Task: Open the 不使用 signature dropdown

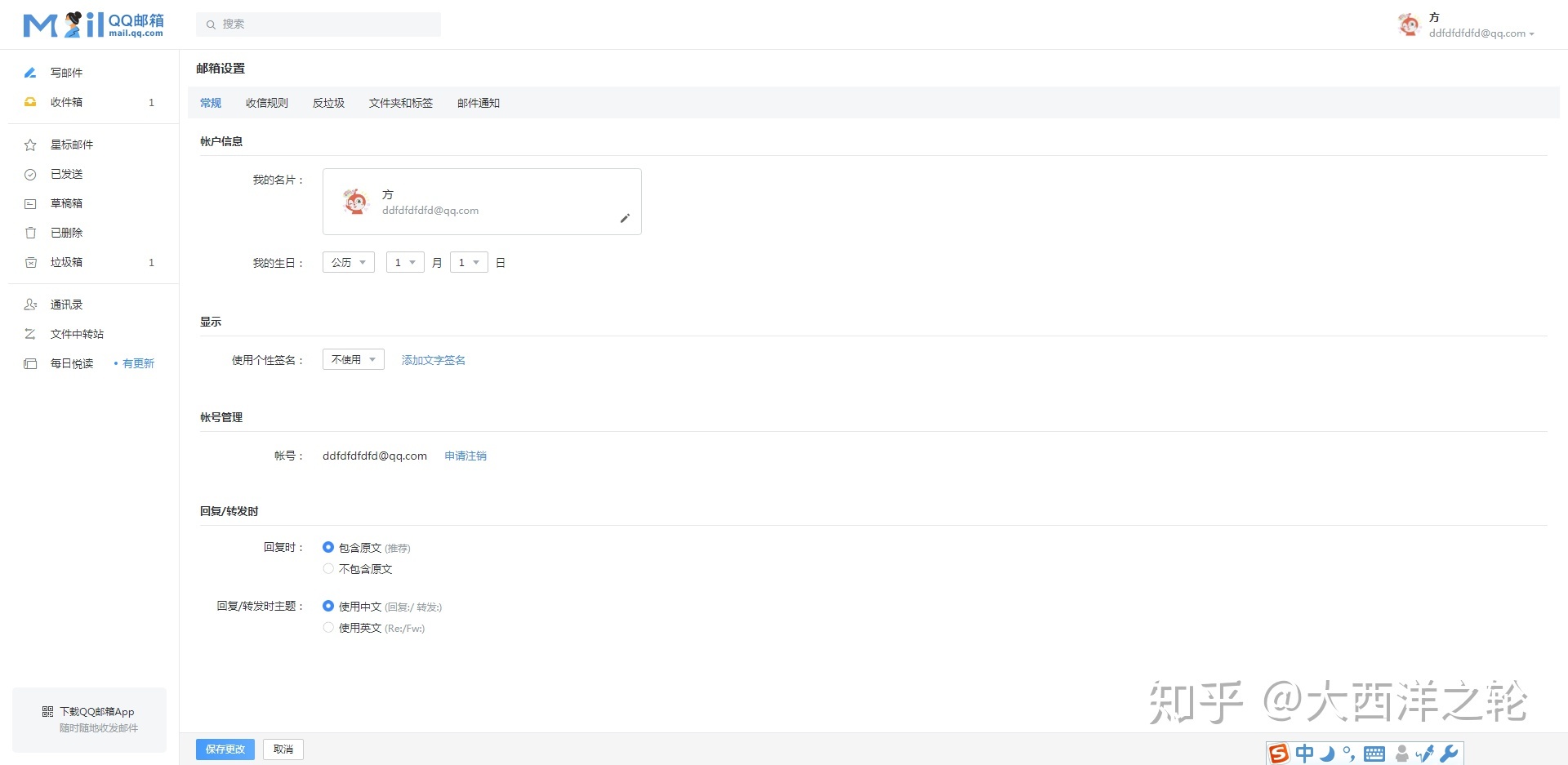Action: (x=354, y=359)
